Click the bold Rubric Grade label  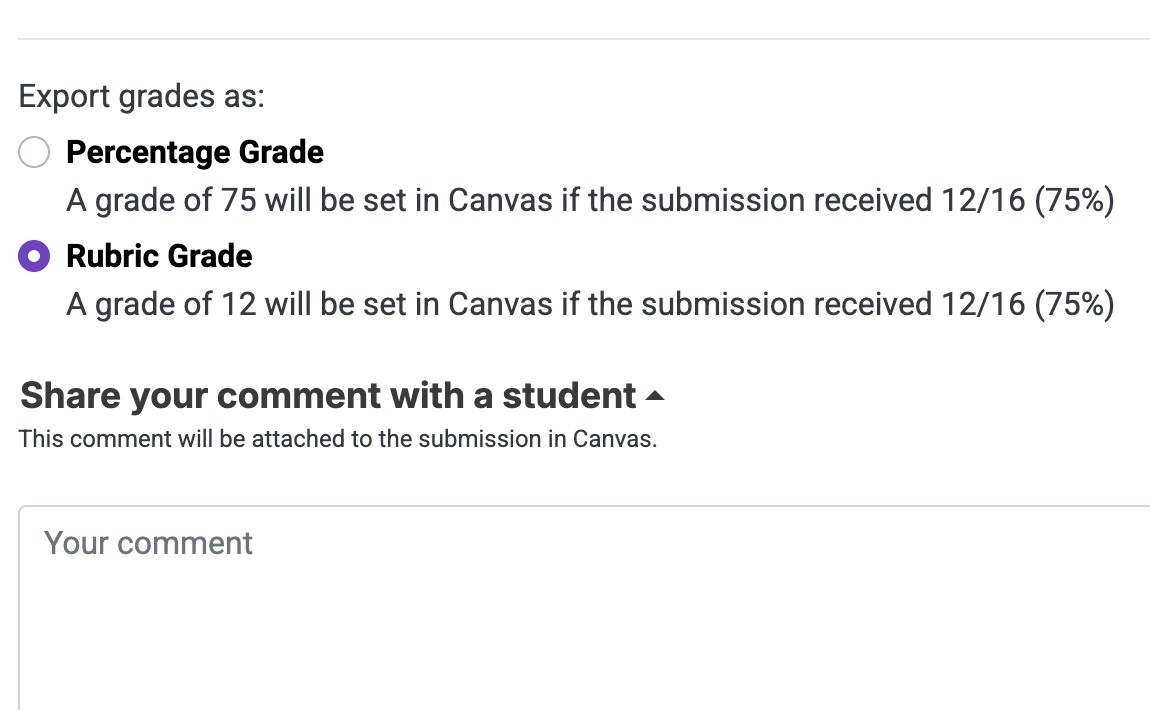click(159, 257)
